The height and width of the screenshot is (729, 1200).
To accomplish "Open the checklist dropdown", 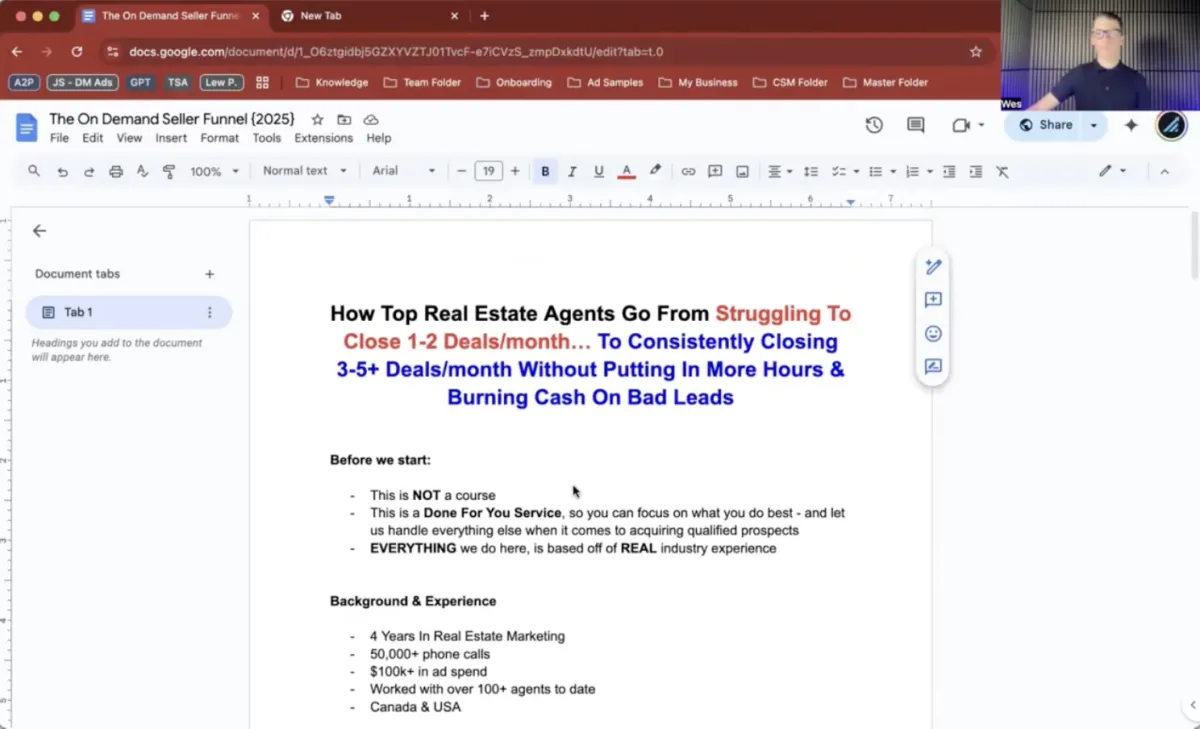I will (844, 171).
